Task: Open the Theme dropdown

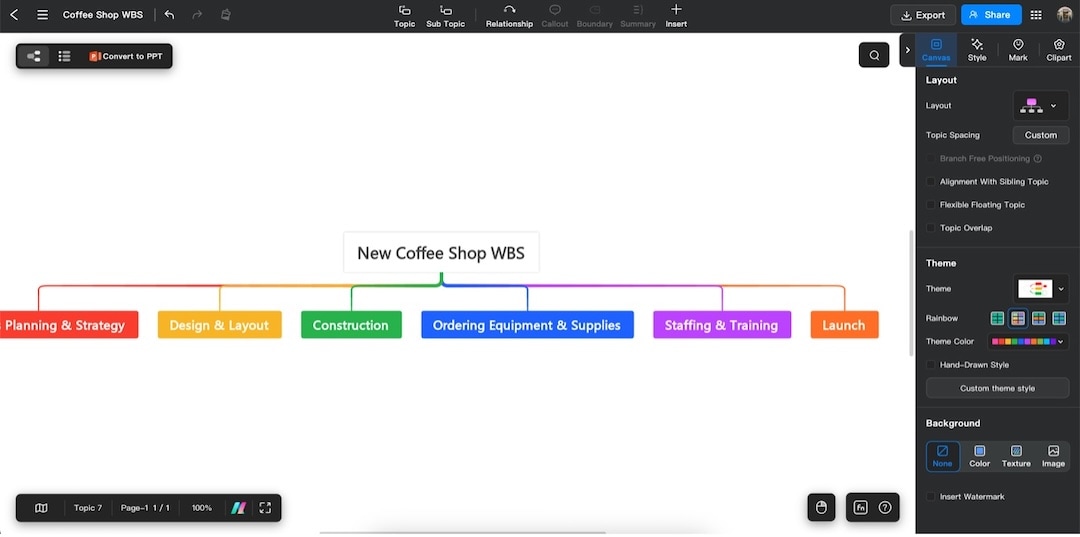Action: (x=1041, y=288)
